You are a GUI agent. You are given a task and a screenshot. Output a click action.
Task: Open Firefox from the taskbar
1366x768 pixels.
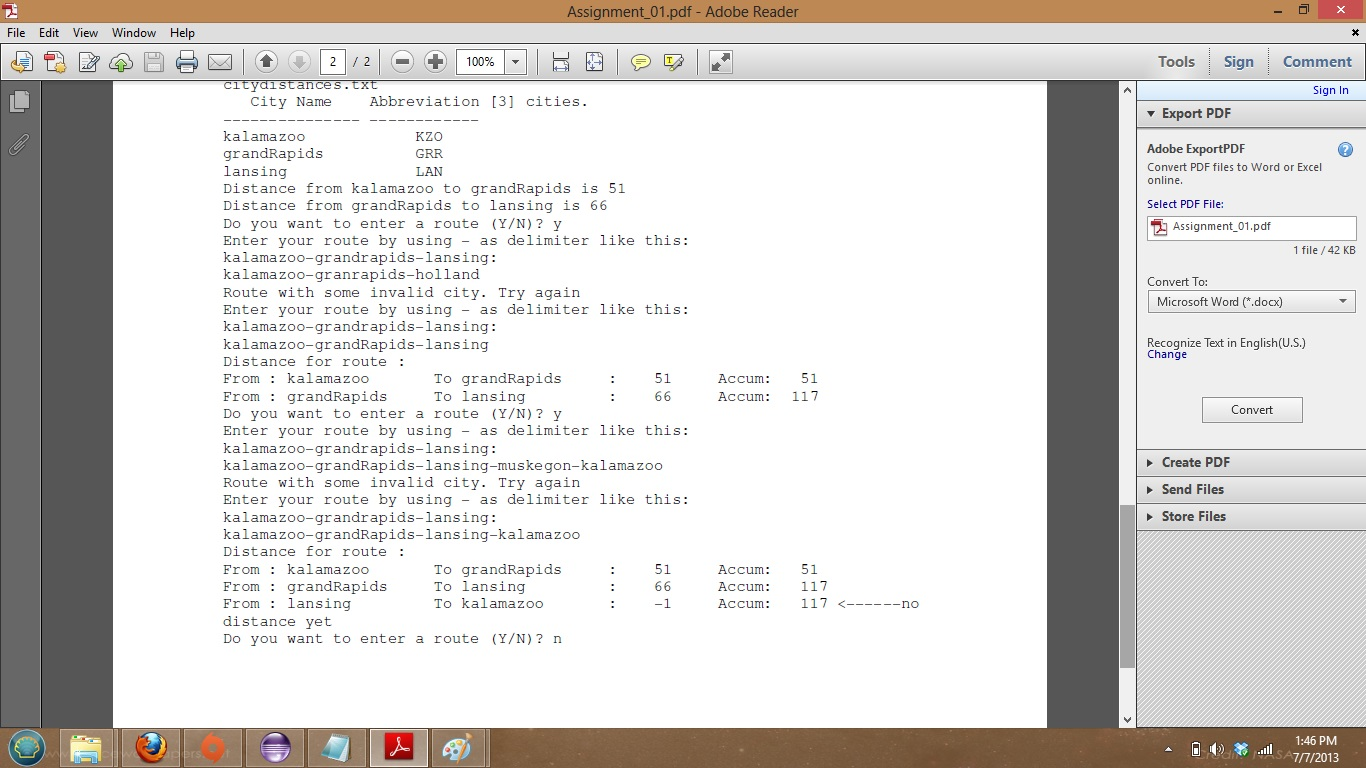tap(150, 748)
